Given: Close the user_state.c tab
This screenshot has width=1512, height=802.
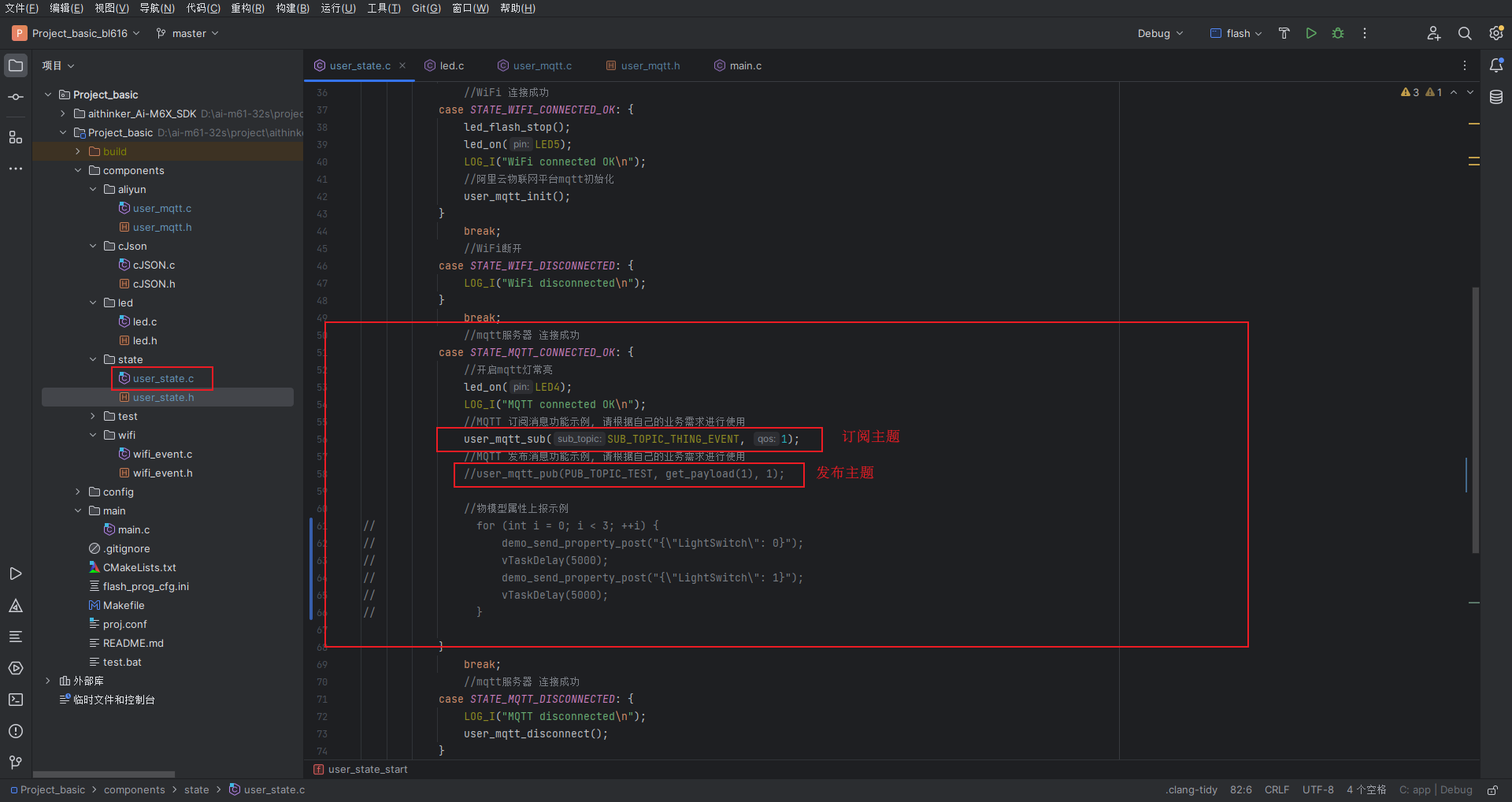Looking at the screenshot, I should pos(402,65).
